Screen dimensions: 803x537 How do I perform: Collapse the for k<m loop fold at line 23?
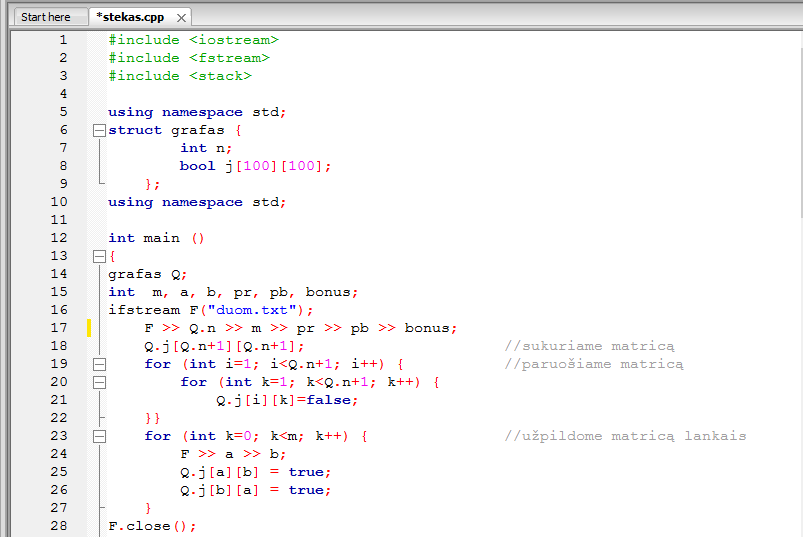point(99,437)
